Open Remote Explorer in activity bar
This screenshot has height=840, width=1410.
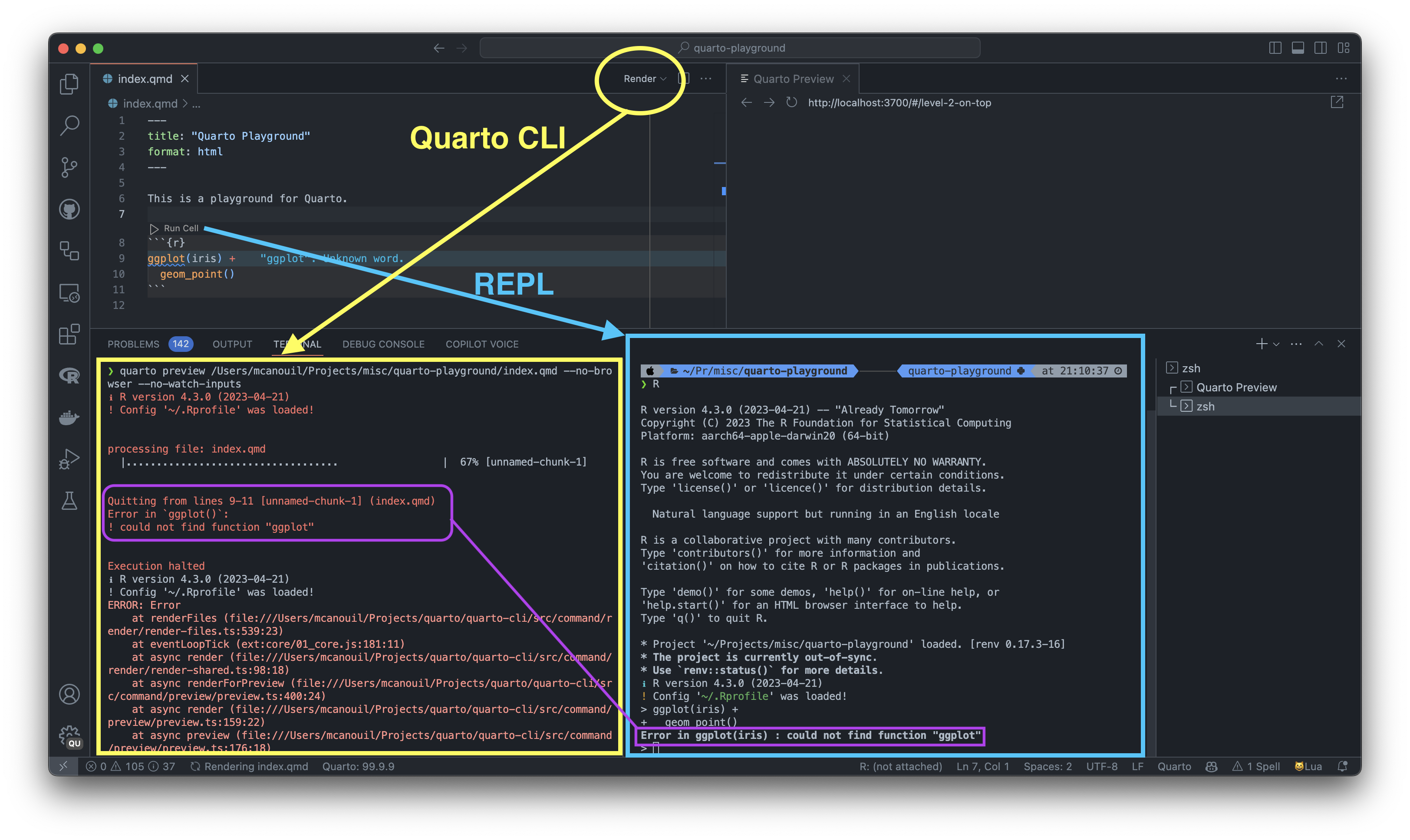(x=69, y=293)
